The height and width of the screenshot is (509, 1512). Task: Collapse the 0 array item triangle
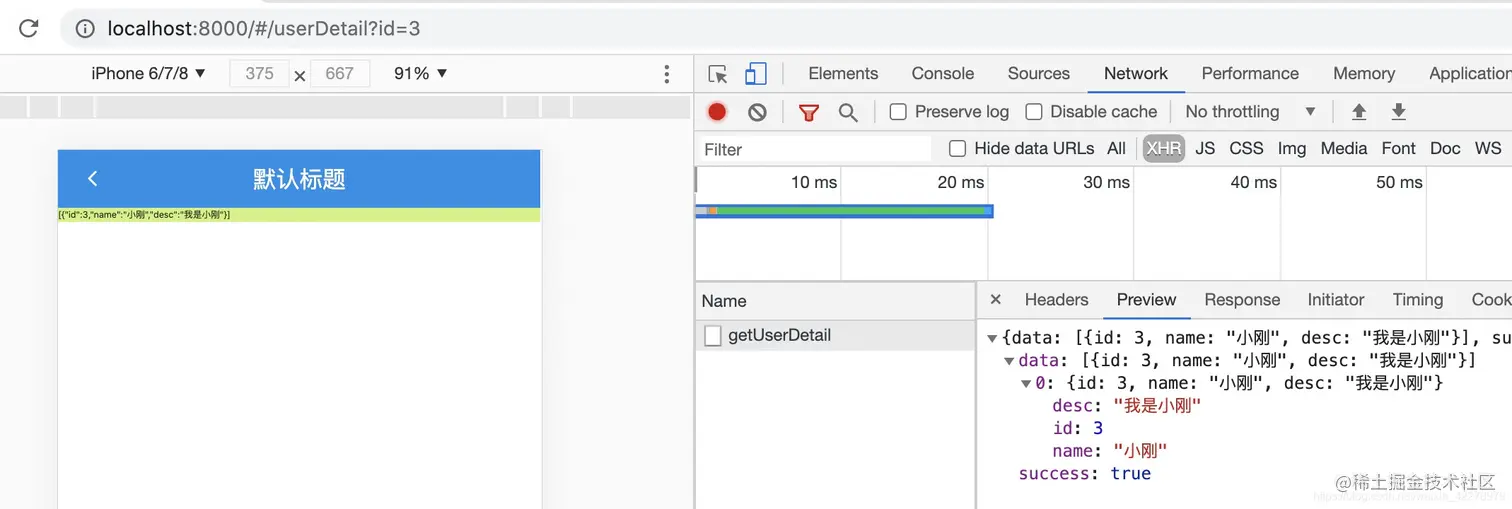click(x=1026, y=384)
